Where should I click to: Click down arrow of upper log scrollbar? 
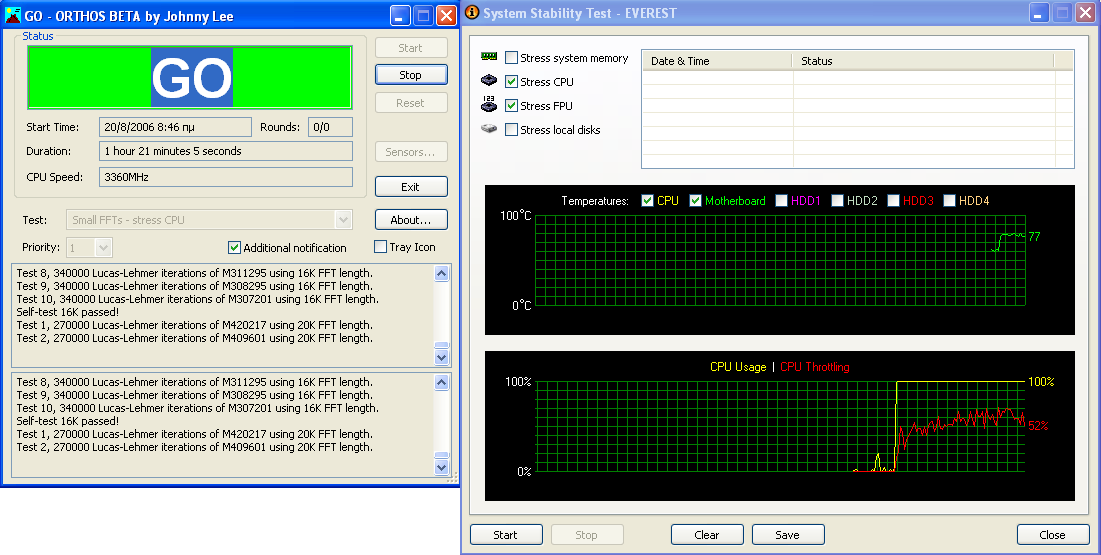pos(442,358)
